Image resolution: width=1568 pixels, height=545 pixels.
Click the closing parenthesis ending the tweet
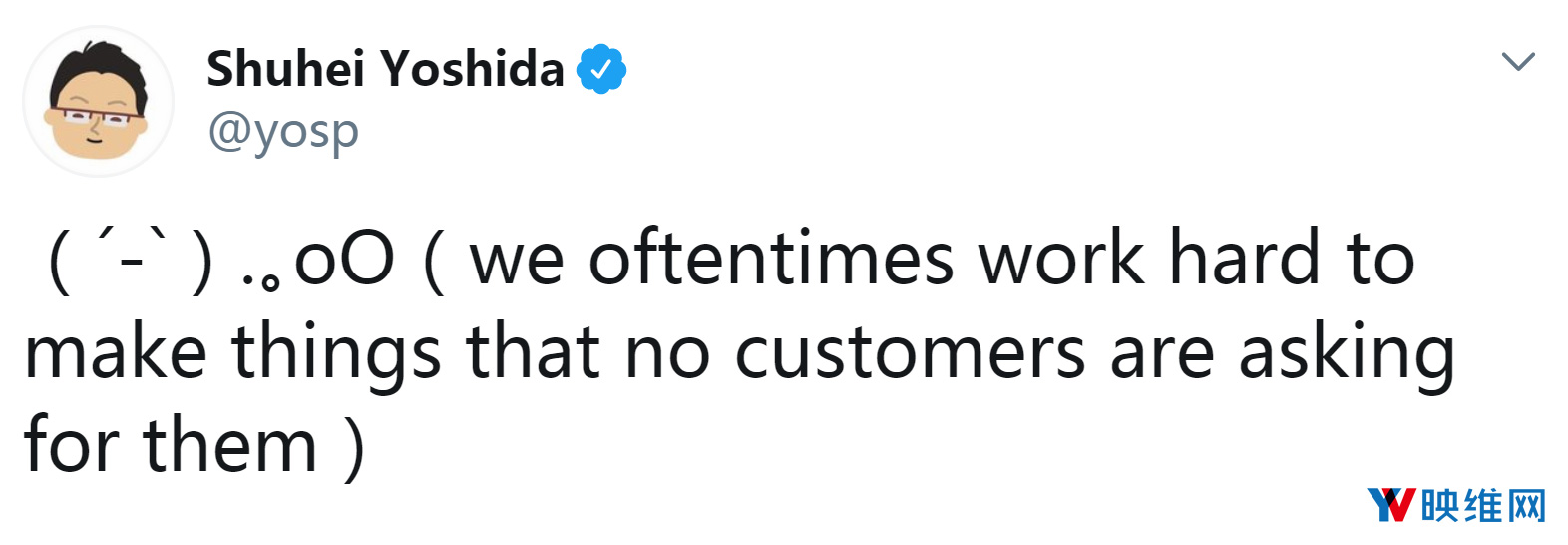pos(354,447)
